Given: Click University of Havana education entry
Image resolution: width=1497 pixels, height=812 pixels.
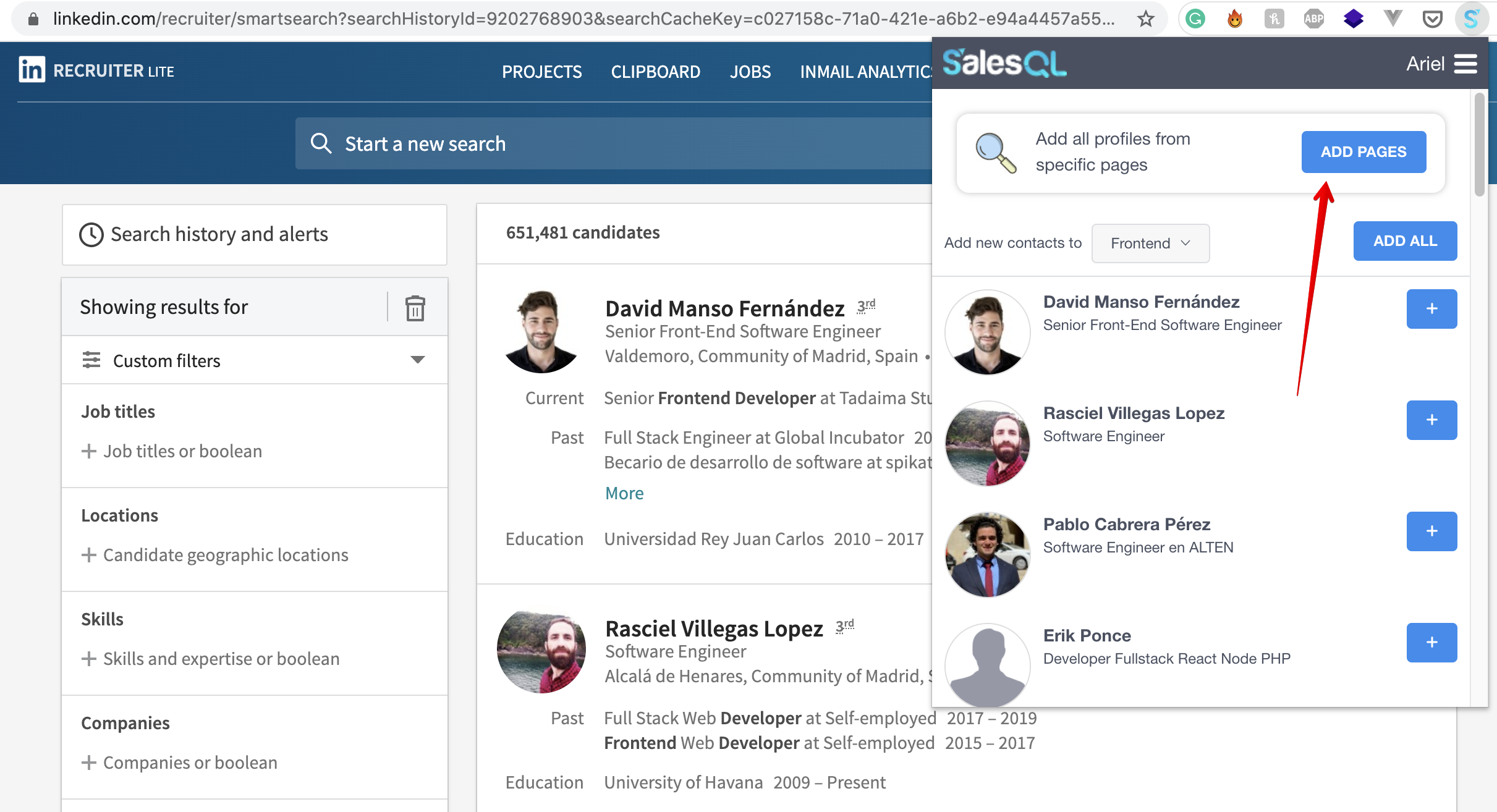Looking at the screenshot, I should tap(745, 782).
